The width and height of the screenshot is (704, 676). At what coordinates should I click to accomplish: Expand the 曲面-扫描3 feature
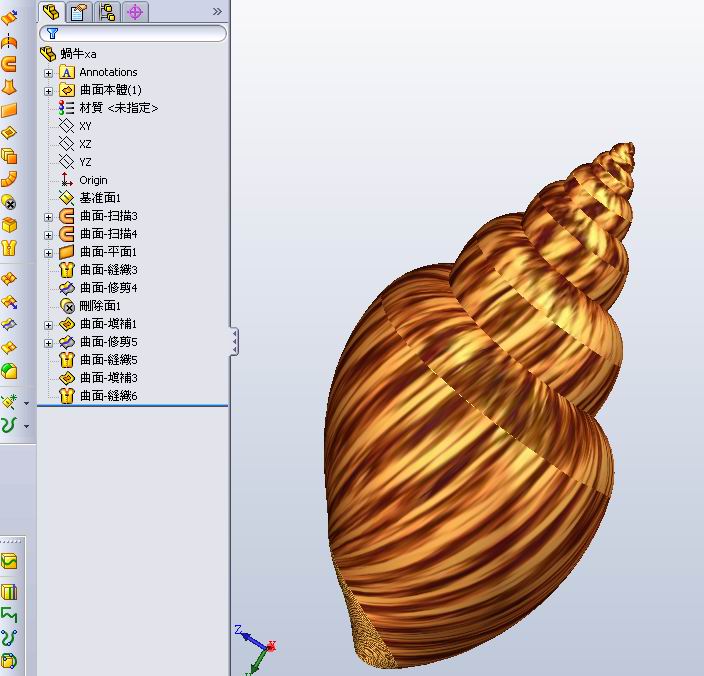point(48,217)
